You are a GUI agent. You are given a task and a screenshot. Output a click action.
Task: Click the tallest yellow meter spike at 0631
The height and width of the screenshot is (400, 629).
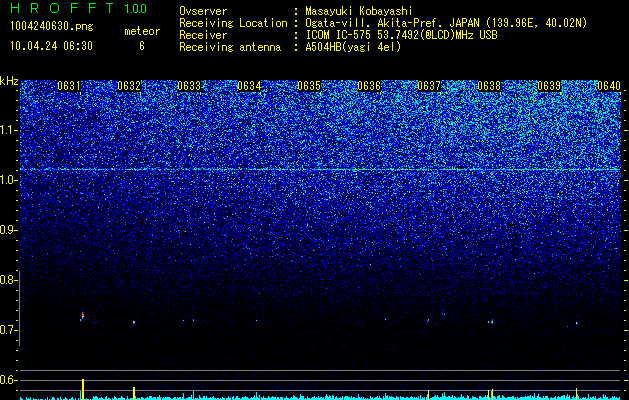coord(83,389)
